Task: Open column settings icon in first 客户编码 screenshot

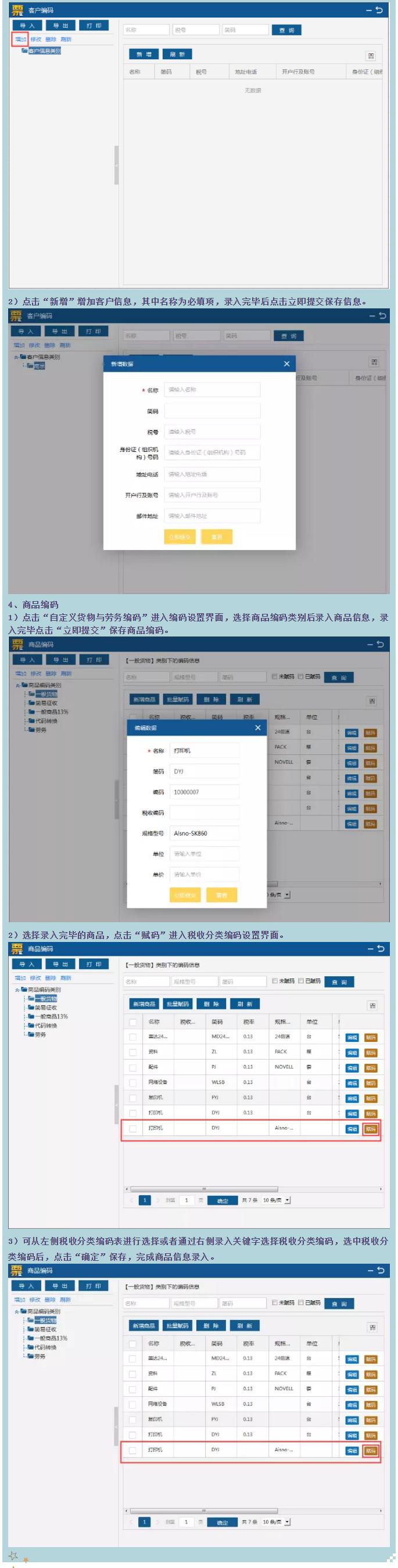Action: coord(371,55)
